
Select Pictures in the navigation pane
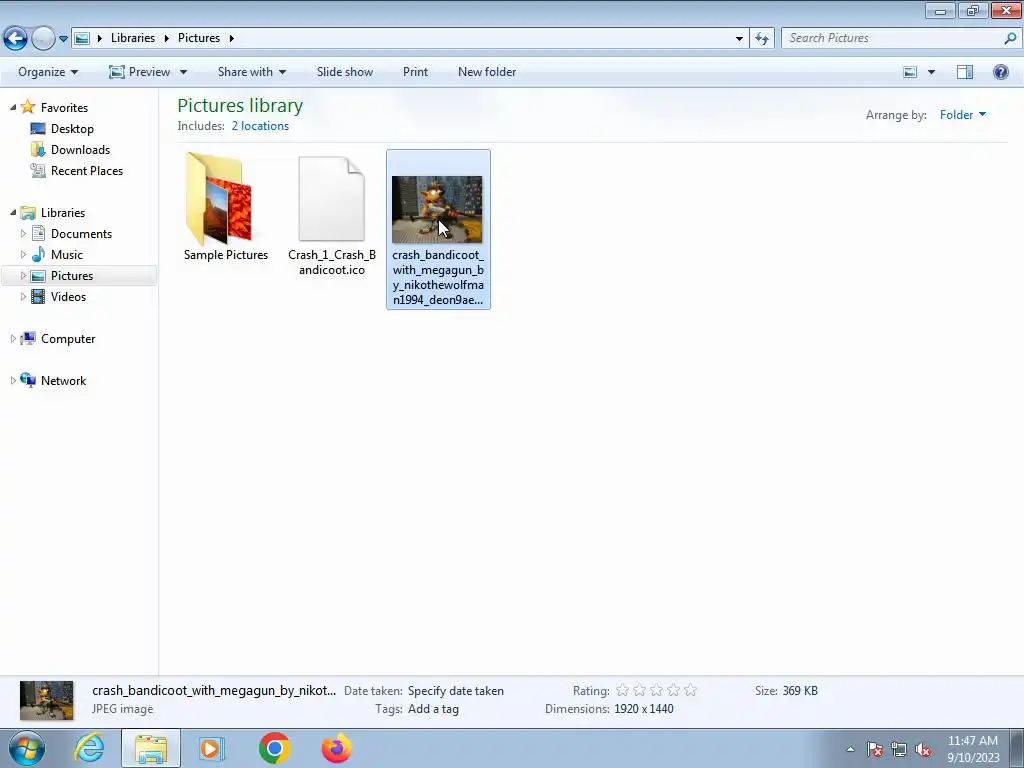[72, 276]
